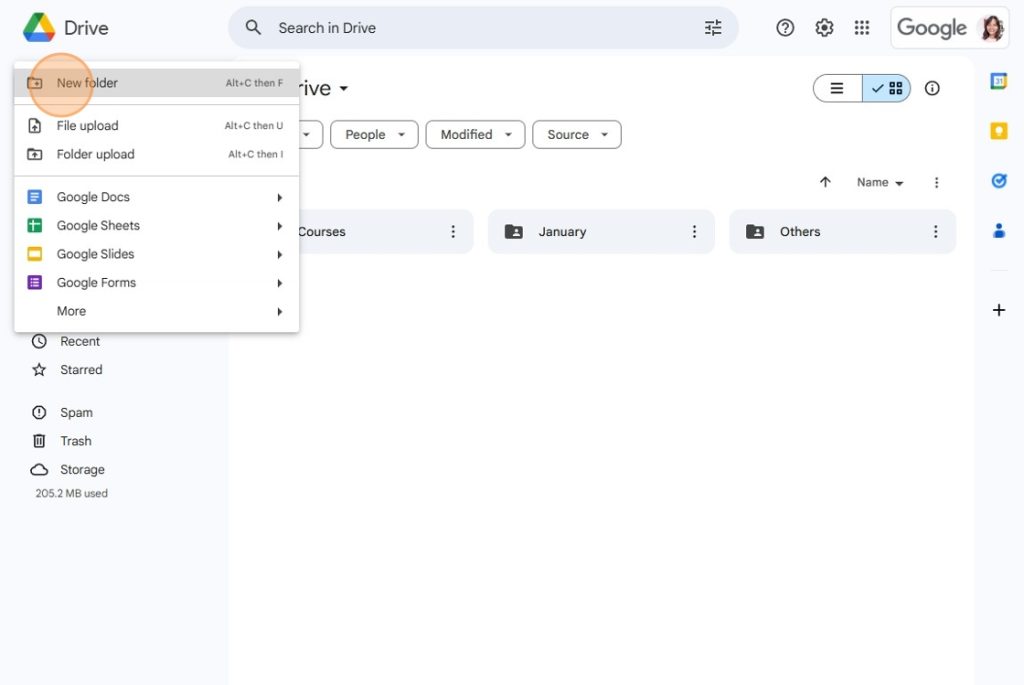Open the Google Tasks side panel

coord(999,181)
